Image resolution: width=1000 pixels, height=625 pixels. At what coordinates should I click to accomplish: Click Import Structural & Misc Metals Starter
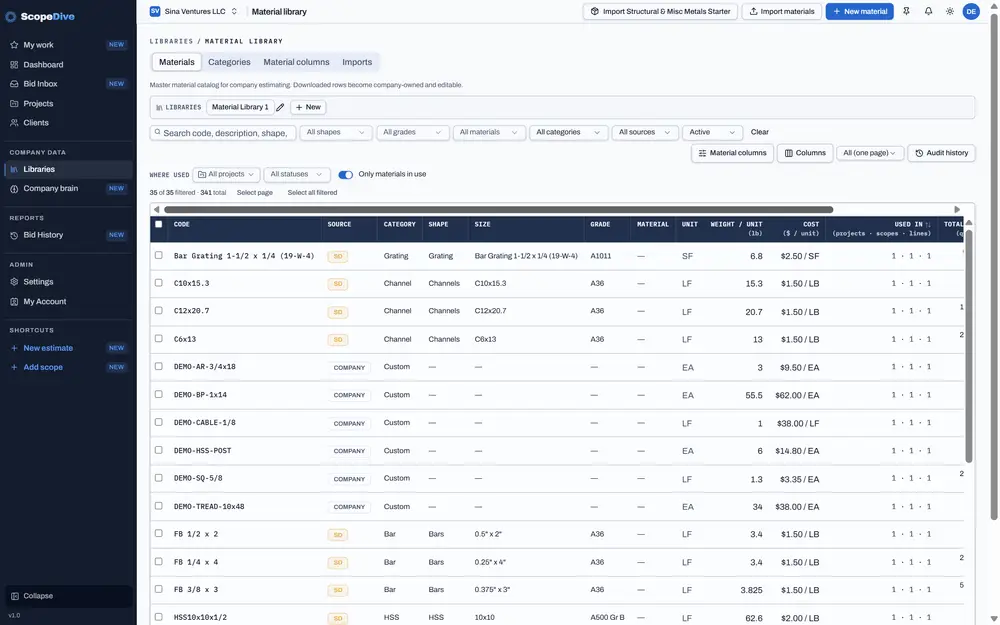click(x=660, y=11)
